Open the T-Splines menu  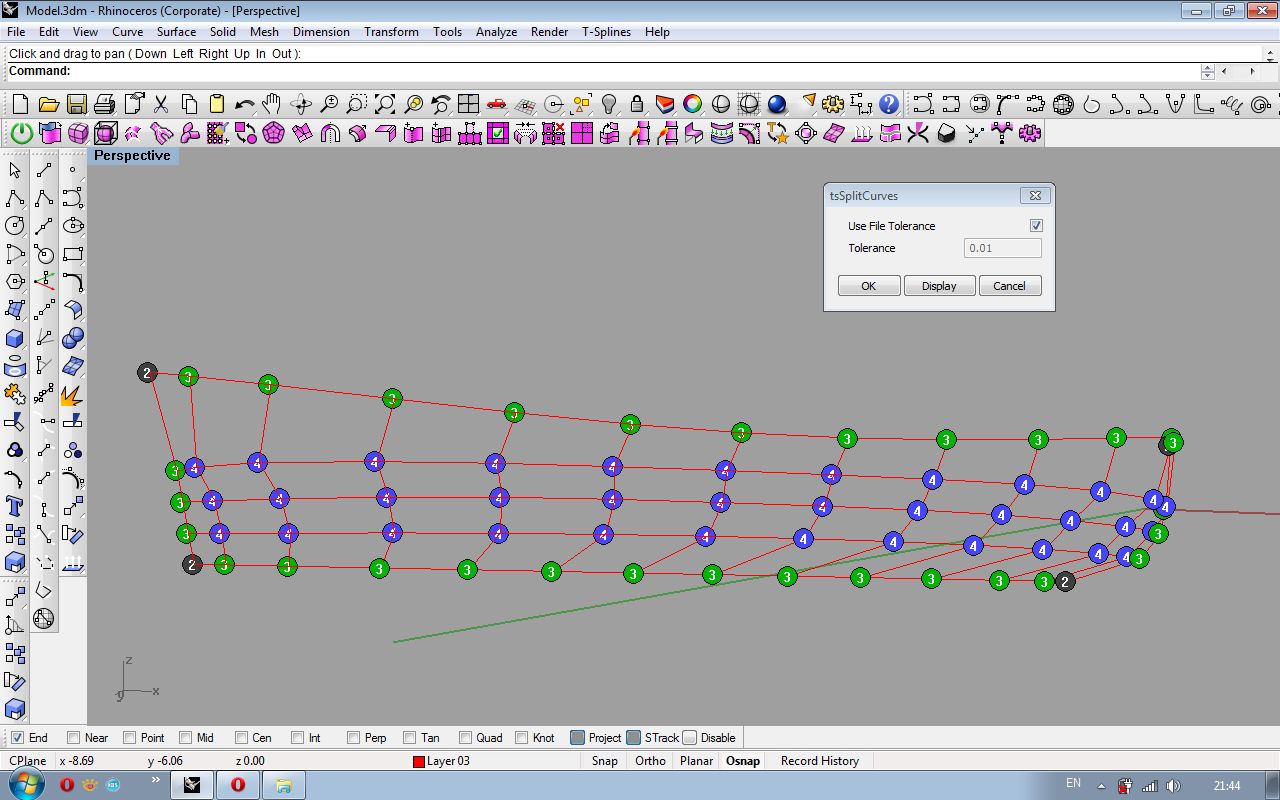click(606, 32)
